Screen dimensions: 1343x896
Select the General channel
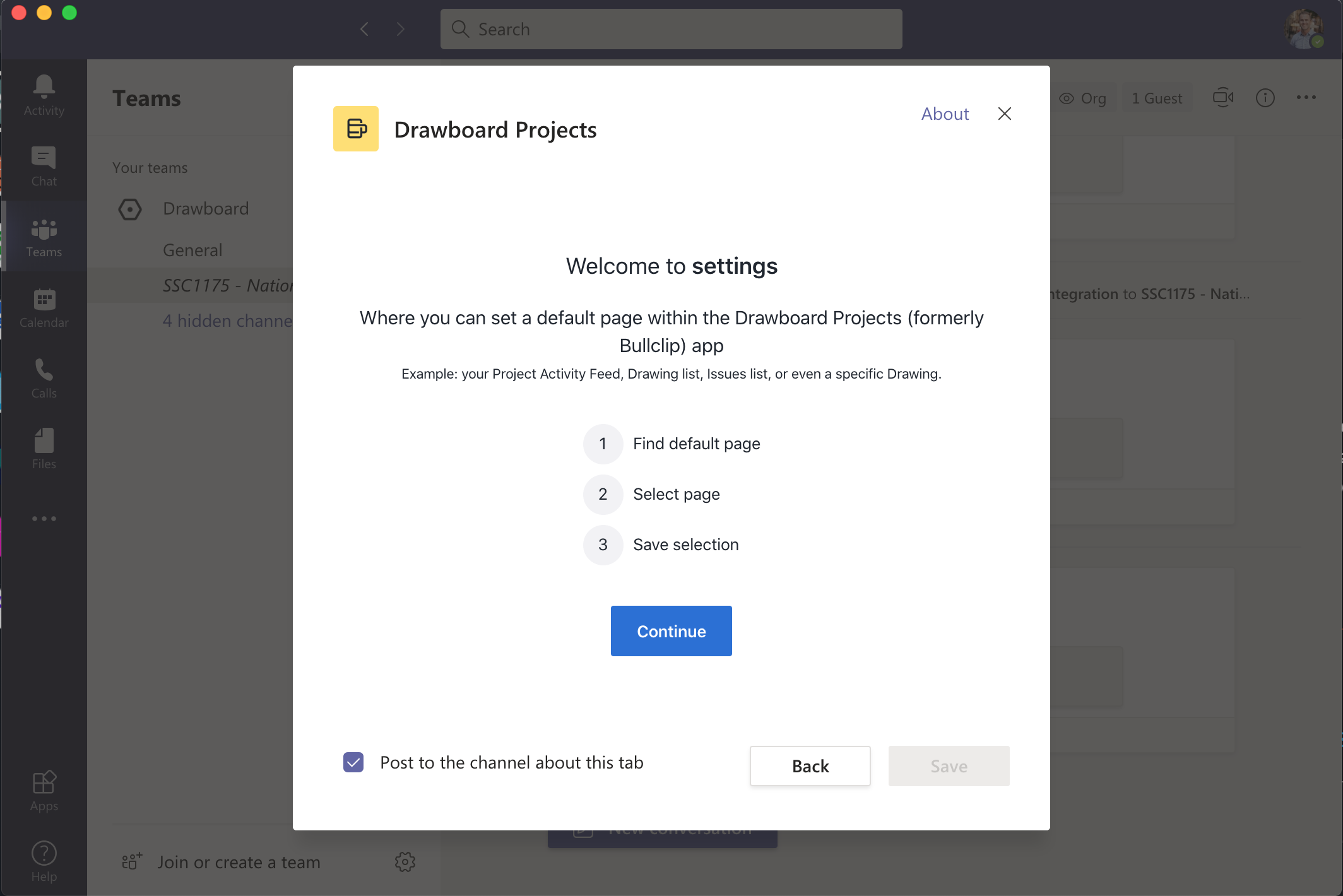click(x=192, y=250)
